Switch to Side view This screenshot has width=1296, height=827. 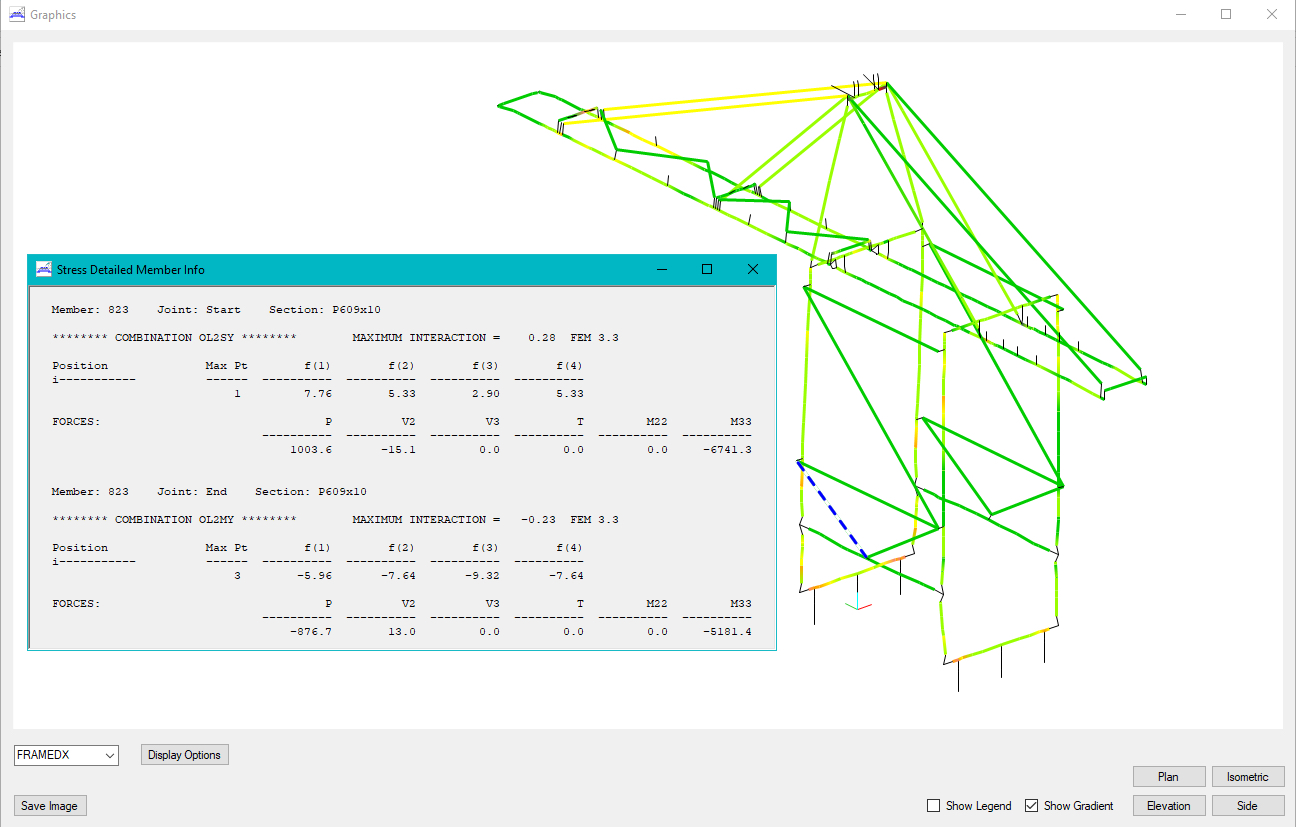pyautogui.click(x=1247, y=806)
